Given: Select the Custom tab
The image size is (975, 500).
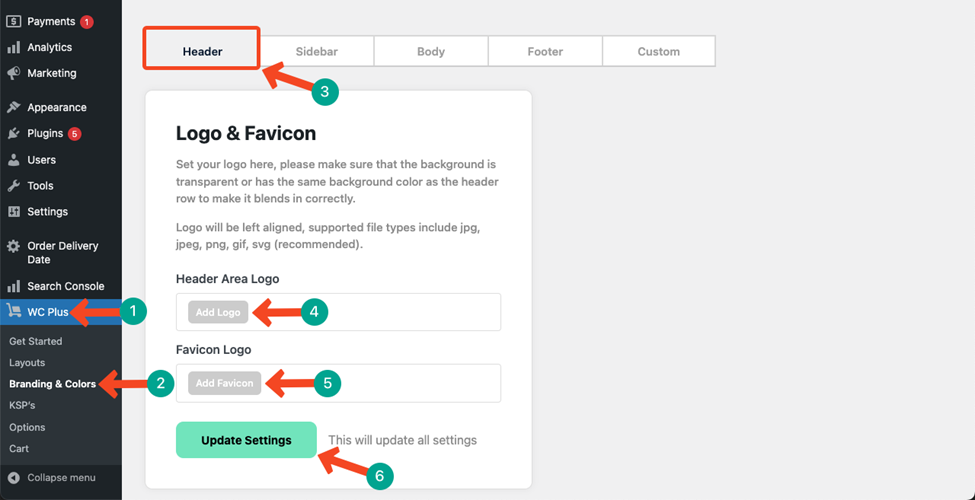Looking at the screenshot, I should tap(658, 52).
